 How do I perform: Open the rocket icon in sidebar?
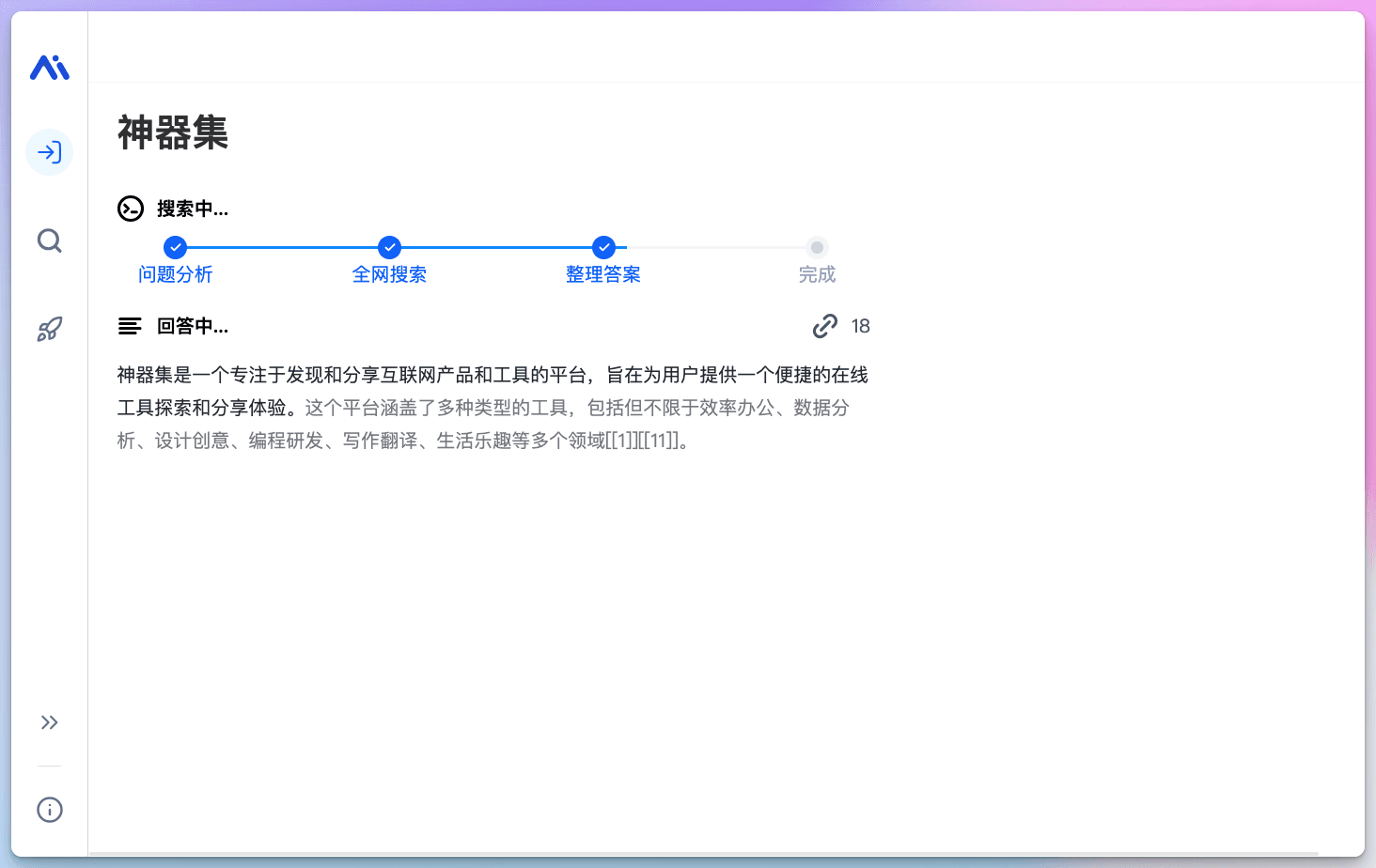(x=50, y=329)
